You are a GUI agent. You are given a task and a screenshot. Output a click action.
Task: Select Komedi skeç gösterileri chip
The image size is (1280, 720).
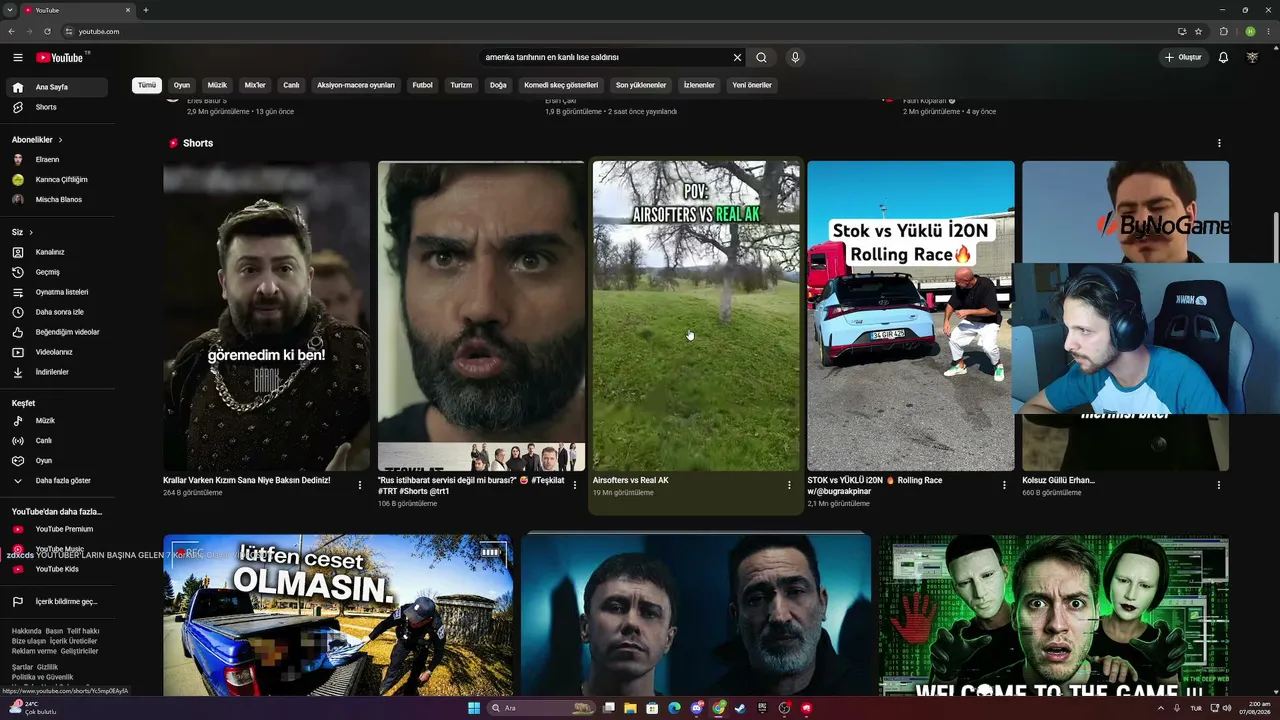[561, 85]
